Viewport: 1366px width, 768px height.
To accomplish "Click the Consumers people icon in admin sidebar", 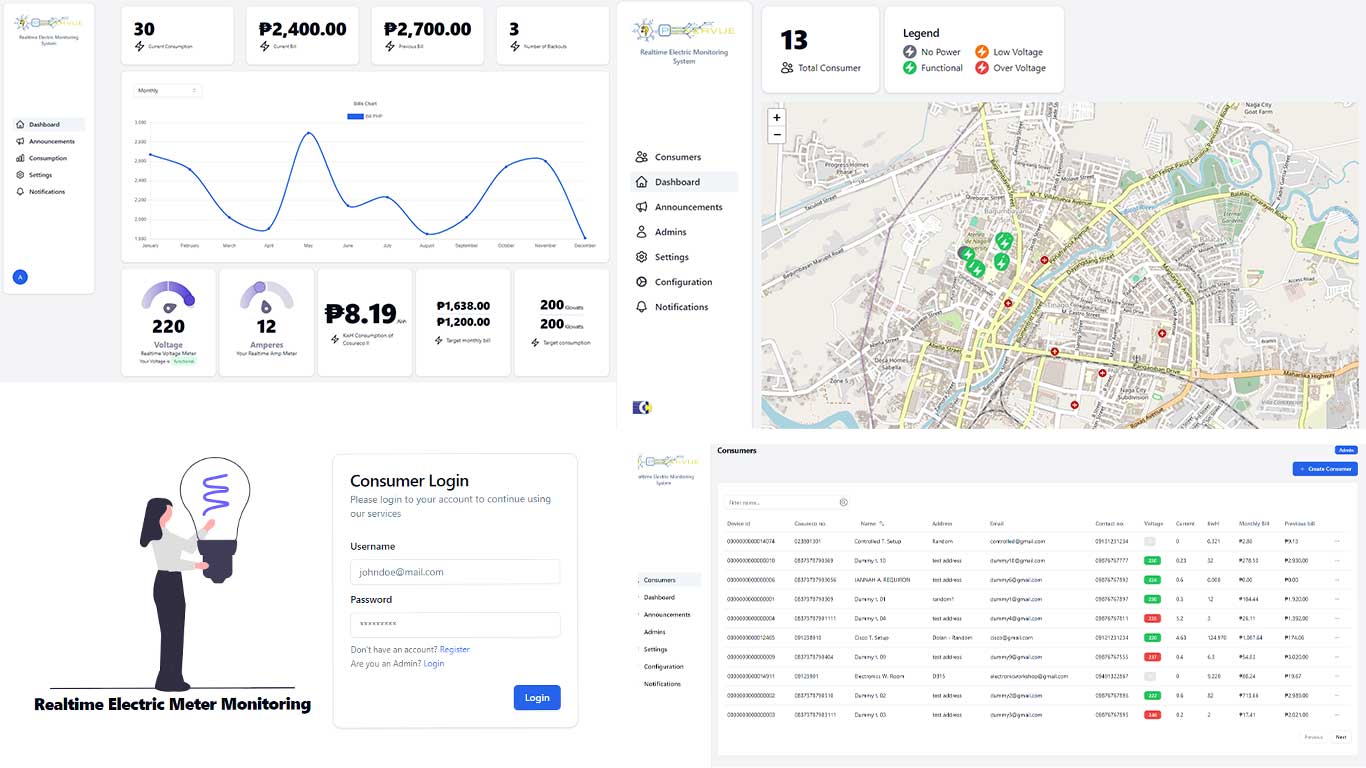I will (642, 157).
